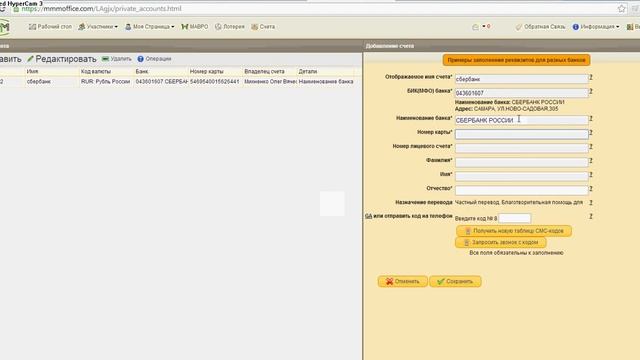This screenshot has width=640, height=360.
Task: Click the Владелец счета column header
Action: tap(264, 71)
